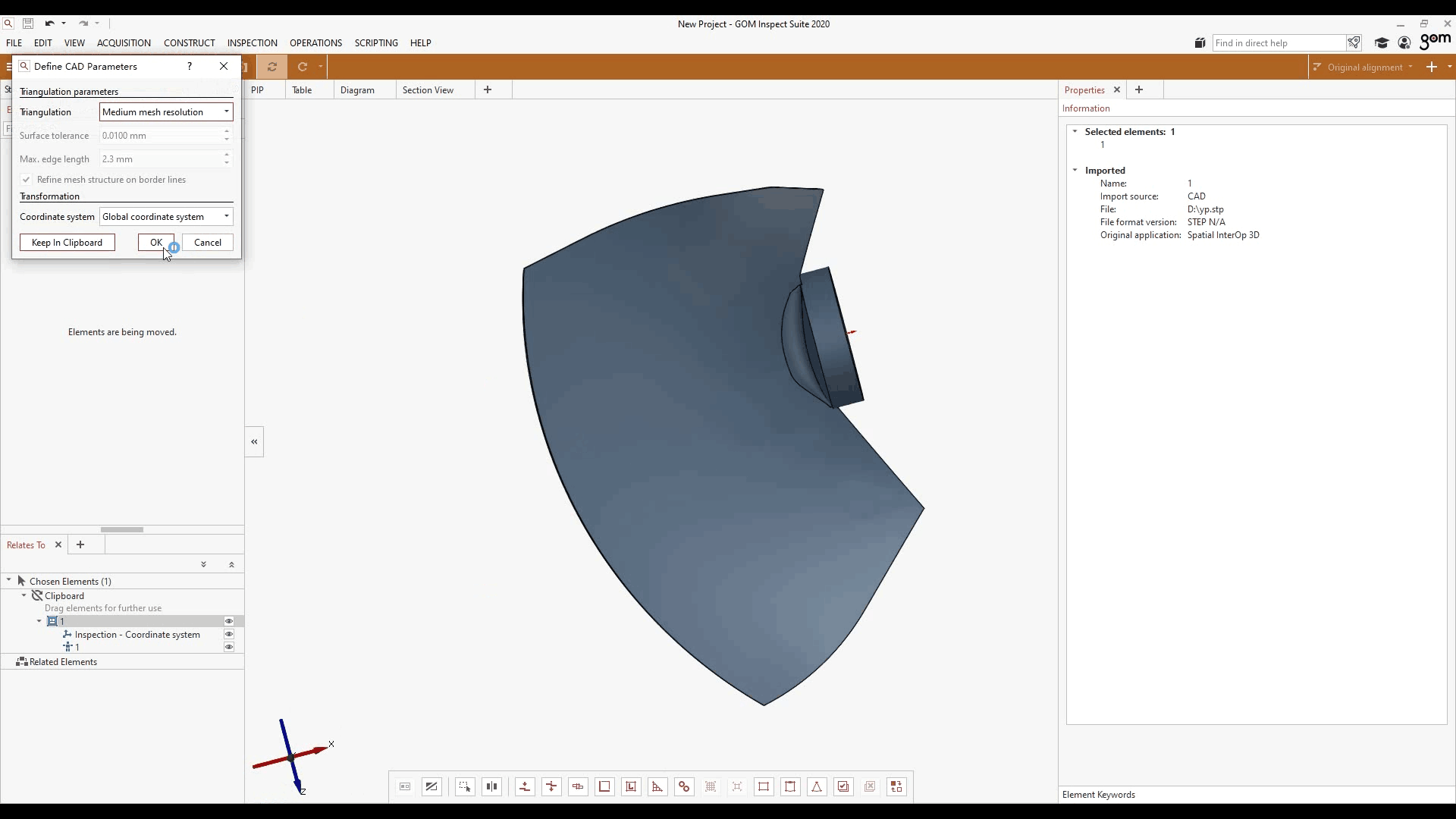The height and width of the screenshot is (819, 1456).
Task: Open the Triangulation mesh resolution dropdown
Action: point(166,112)
